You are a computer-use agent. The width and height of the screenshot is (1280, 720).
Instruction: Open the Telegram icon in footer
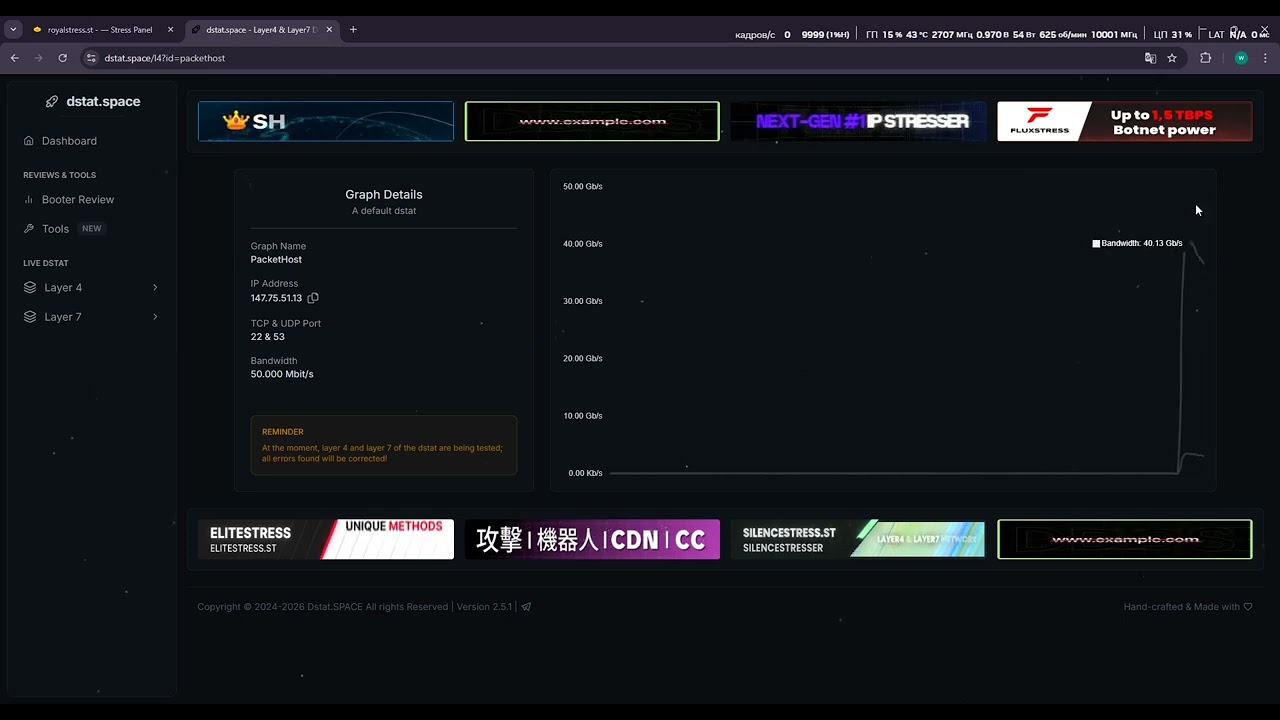pos(526,607)
